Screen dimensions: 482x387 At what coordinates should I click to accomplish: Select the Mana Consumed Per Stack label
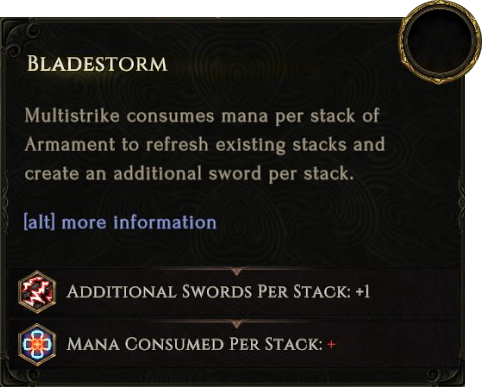(x=194, y=344)
